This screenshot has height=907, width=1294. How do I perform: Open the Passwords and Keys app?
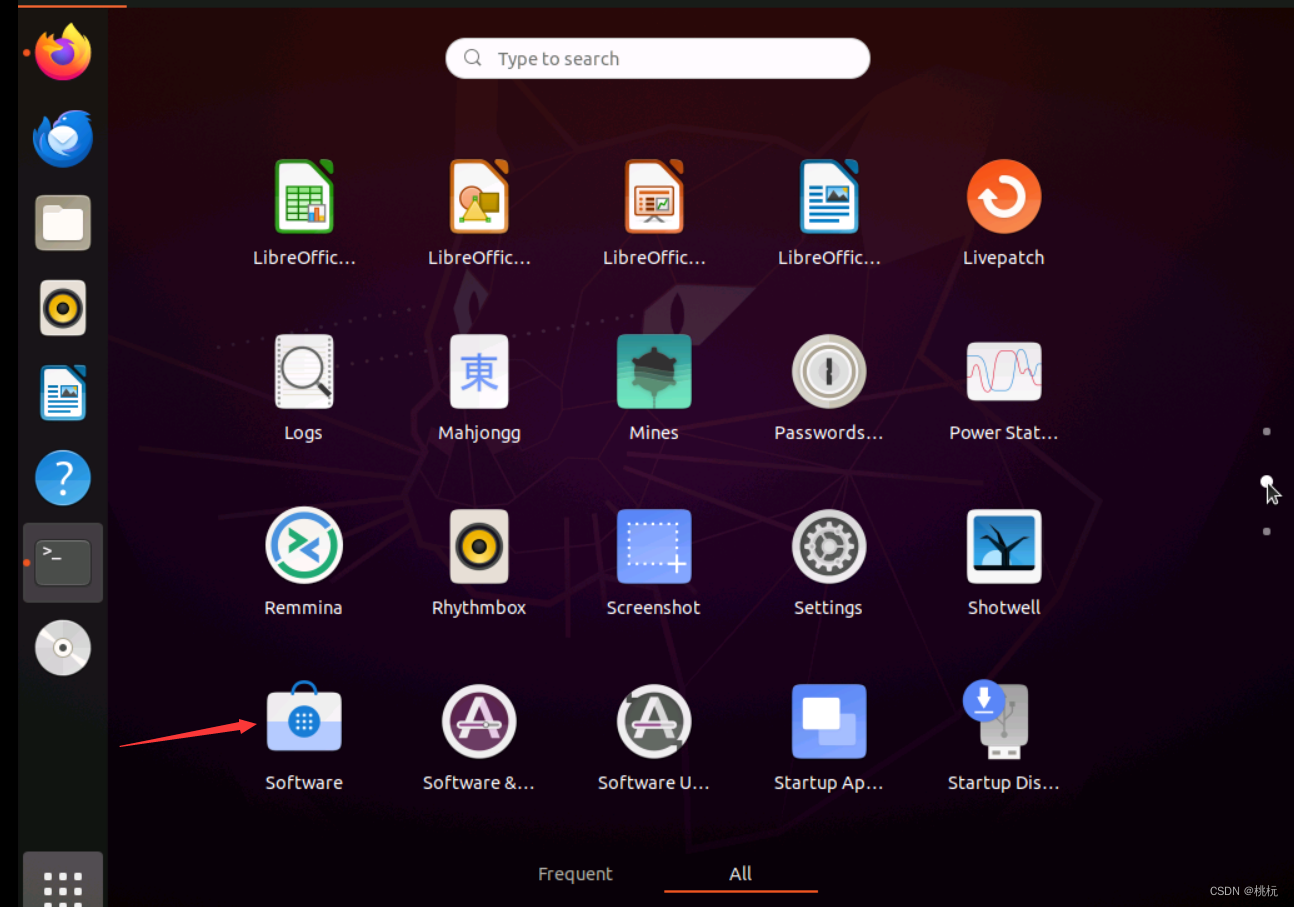point(828,371)
